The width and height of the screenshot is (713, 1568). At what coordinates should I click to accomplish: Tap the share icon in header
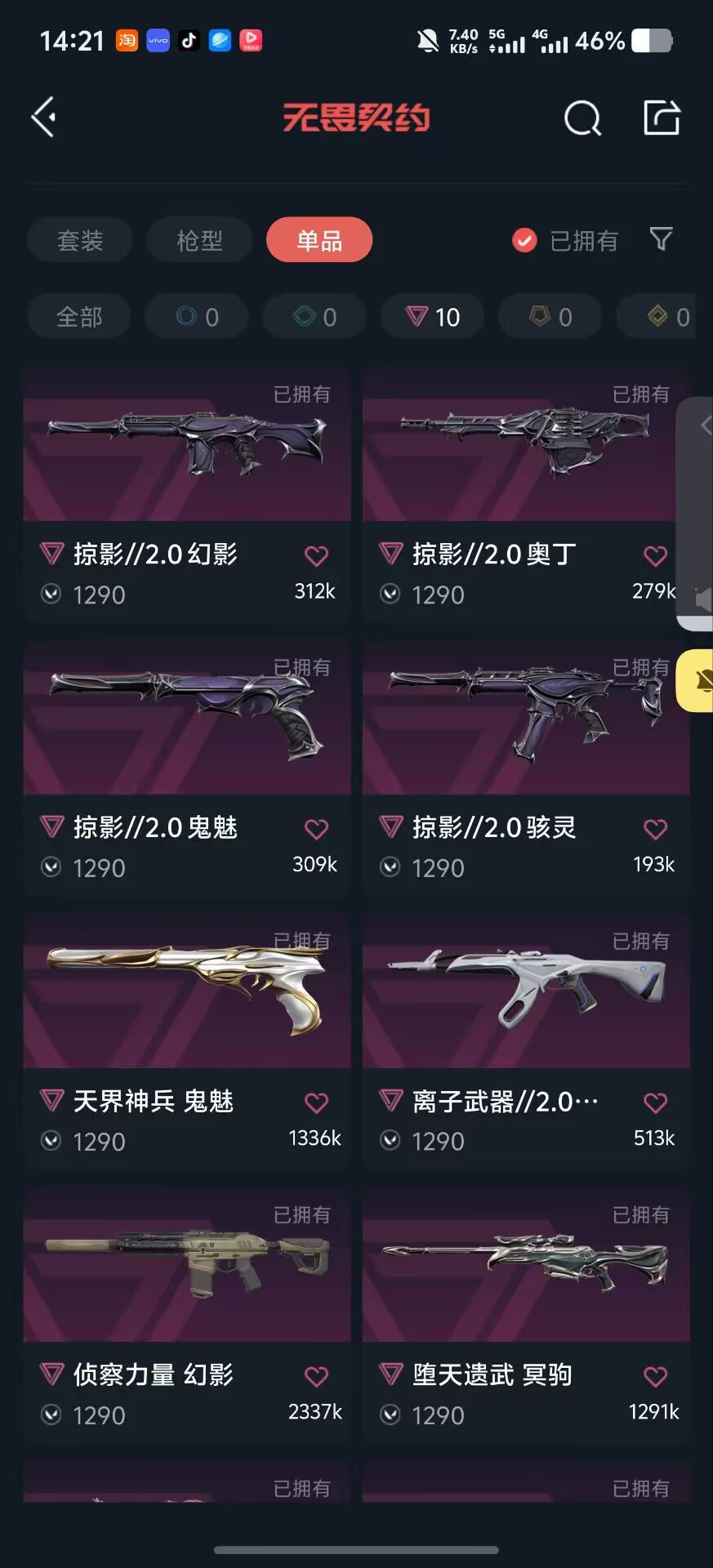pyautogui.click(x=662, y=118)
